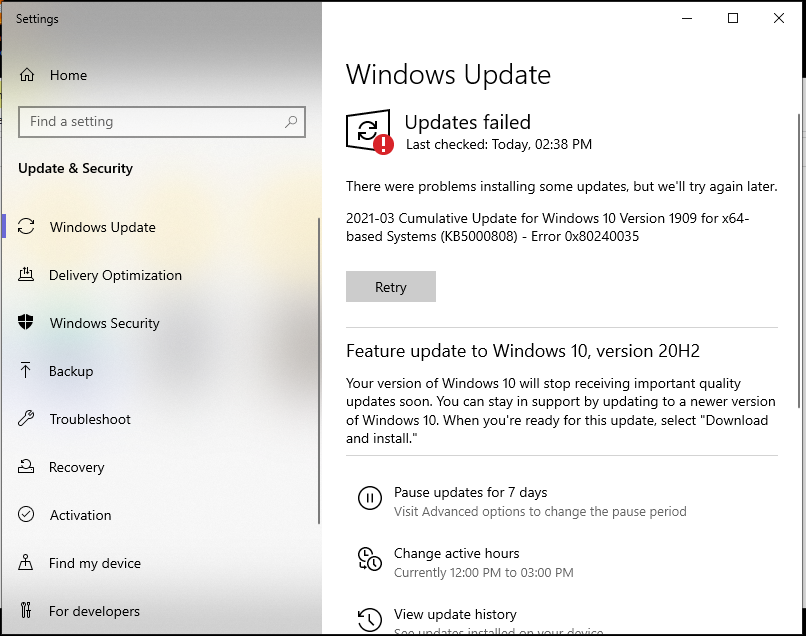The width and height of the screenshot is (806, 636).
Task: Click the Find my device person icon
Action: click(26, 562)
